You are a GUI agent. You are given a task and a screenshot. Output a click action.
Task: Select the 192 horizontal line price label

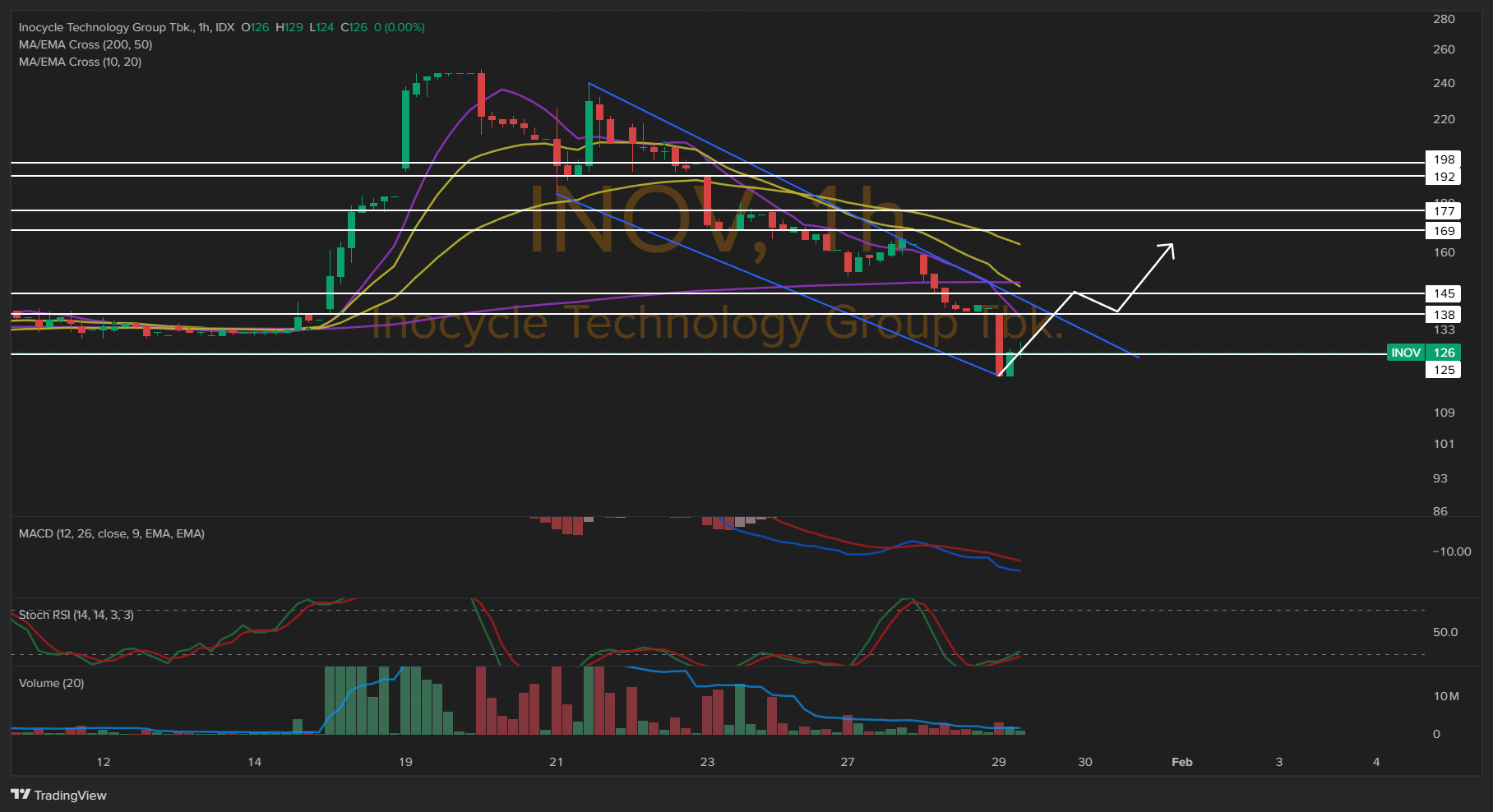(x=1444, y=177)
